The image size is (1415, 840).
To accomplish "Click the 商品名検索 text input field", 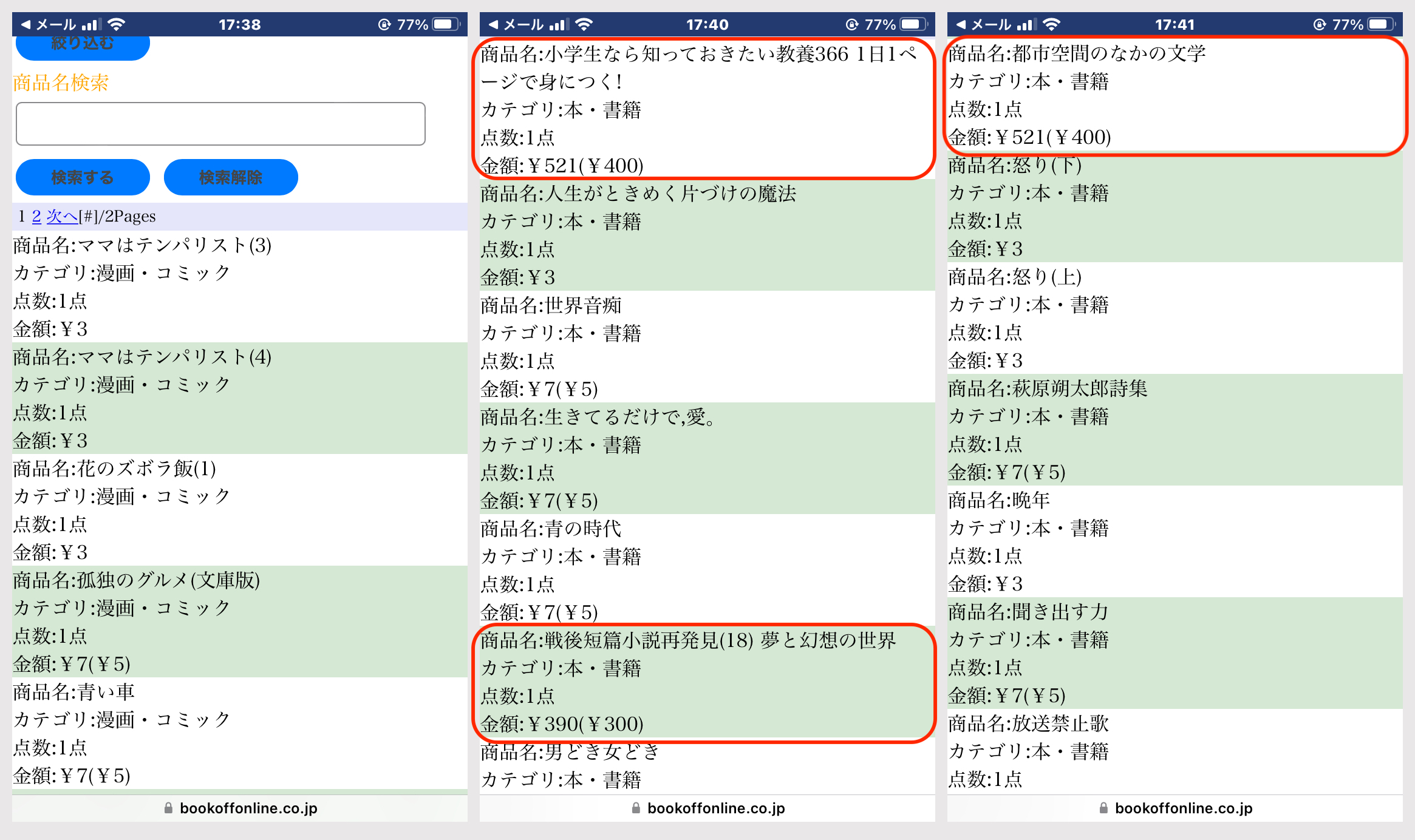I will [220, 124].
